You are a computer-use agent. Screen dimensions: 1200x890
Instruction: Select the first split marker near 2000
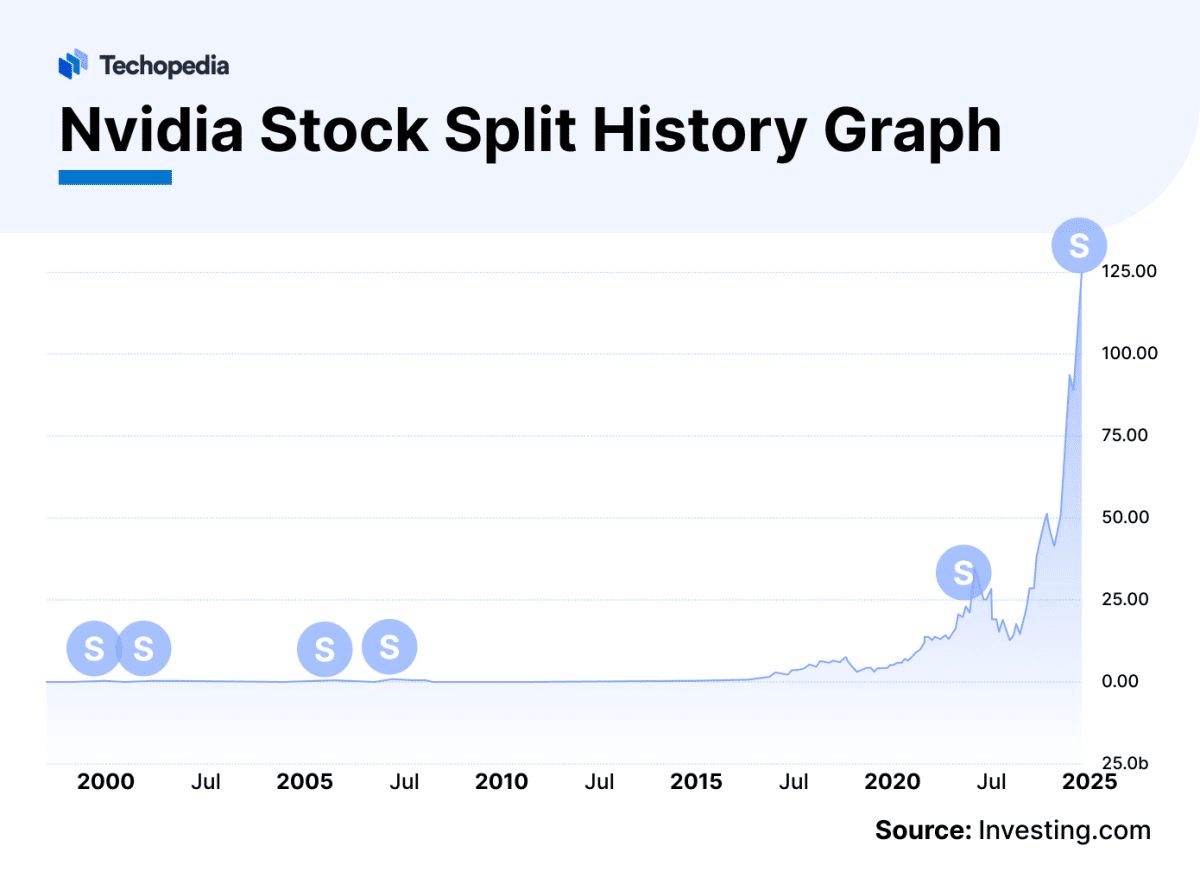(94, 649)
